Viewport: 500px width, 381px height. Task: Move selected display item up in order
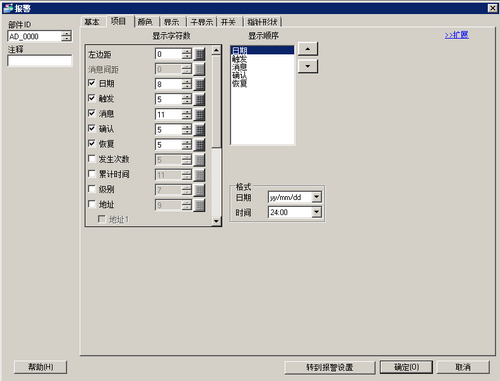(308, 49)
